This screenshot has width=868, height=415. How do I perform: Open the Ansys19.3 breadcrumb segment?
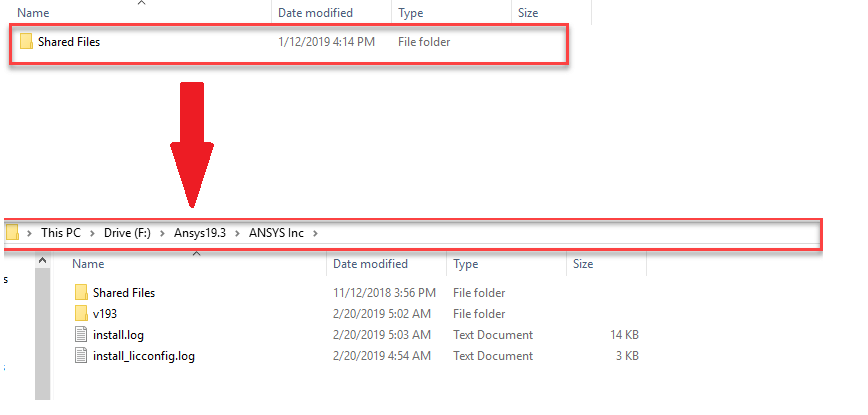point(200,233)
